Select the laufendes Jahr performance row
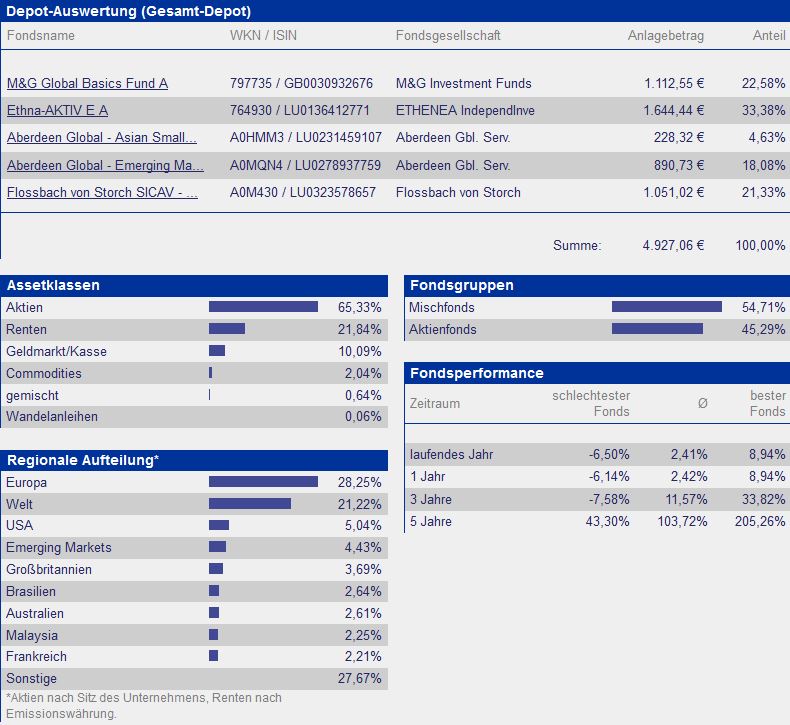The height and width of the screenshot is (725, 790). coord(597,454)
